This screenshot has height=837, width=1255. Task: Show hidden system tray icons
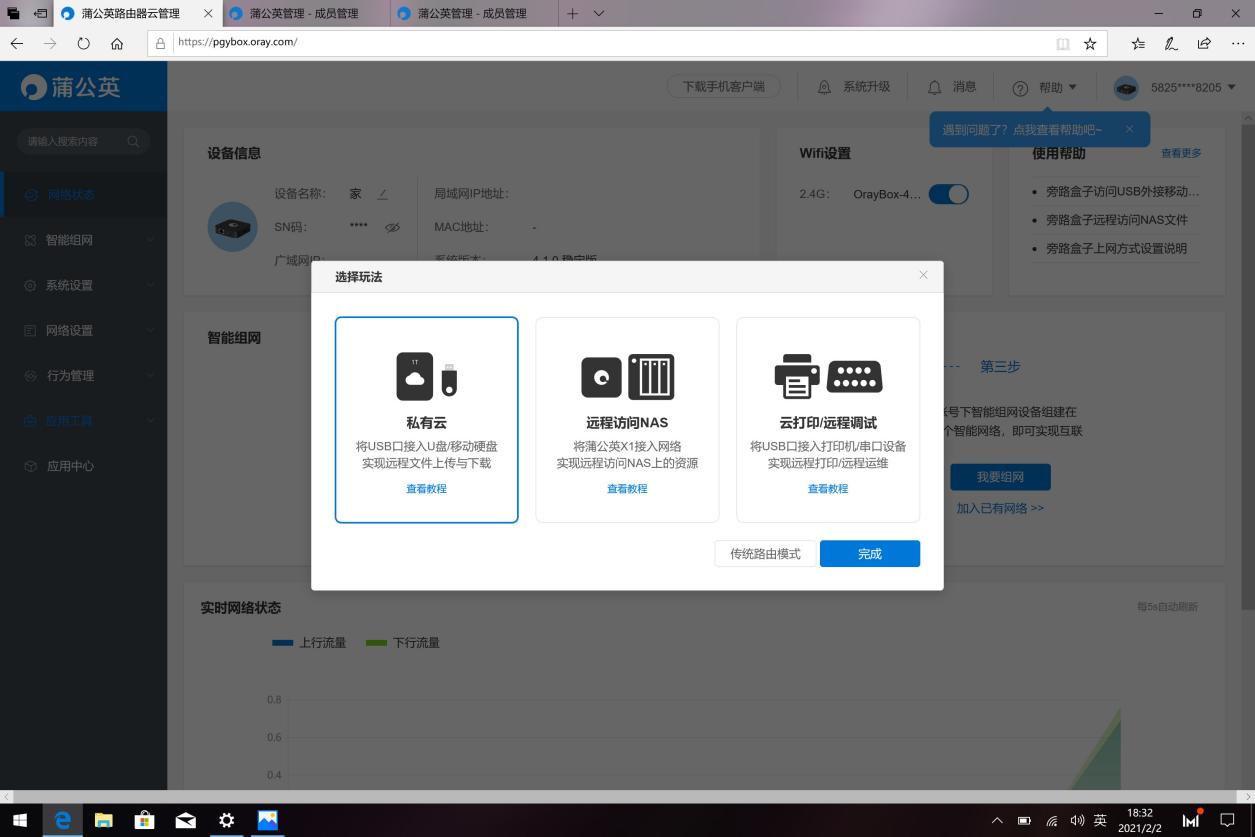(x=997, y=820)
